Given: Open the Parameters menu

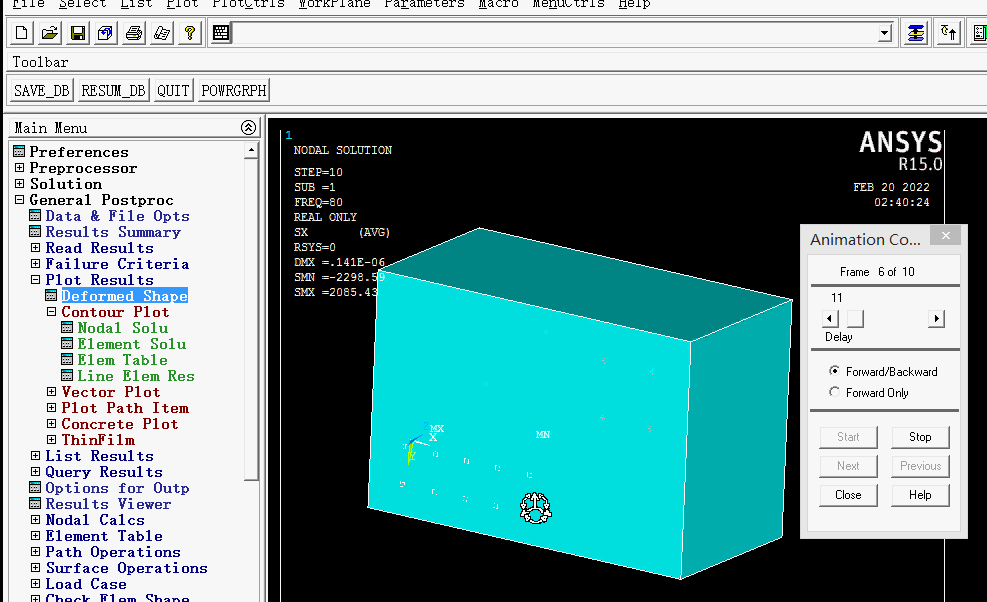Looking at the screenshot, I should pos(424,4).
